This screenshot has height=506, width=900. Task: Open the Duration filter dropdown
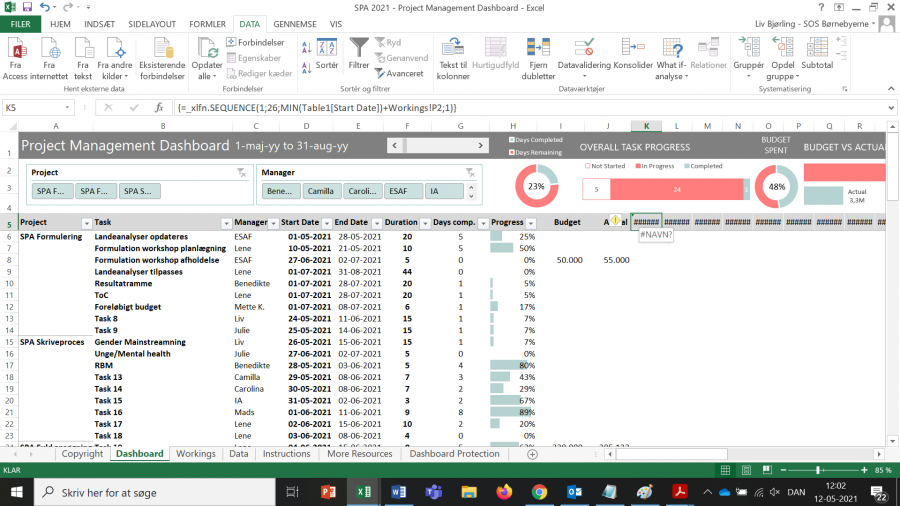pyautogui.click(x=425, y=223)
